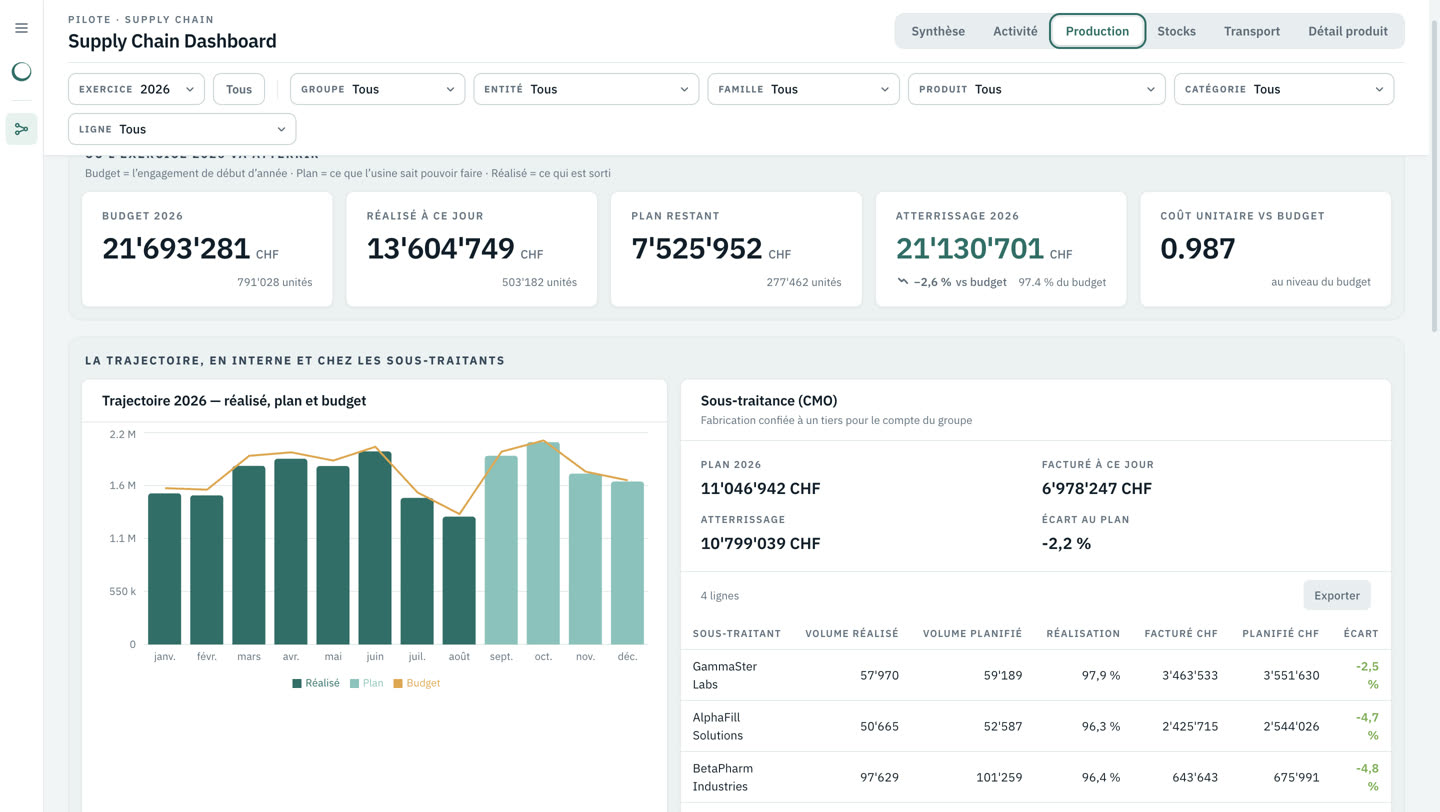The width and height of the screenshot is (1440, 812).
Task: Open the Catégorie filter dropdown
Action: (x=1284, y=89)
